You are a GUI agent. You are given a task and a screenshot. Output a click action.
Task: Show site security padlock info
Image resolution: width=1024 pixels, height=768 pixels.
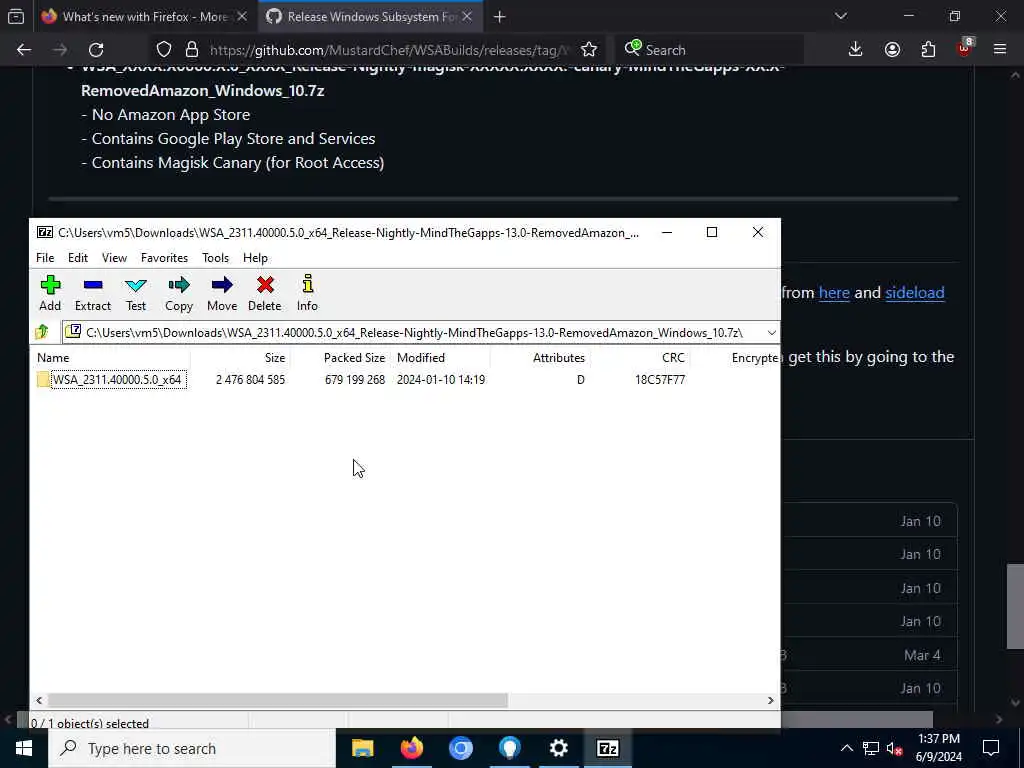pos(191,50)
